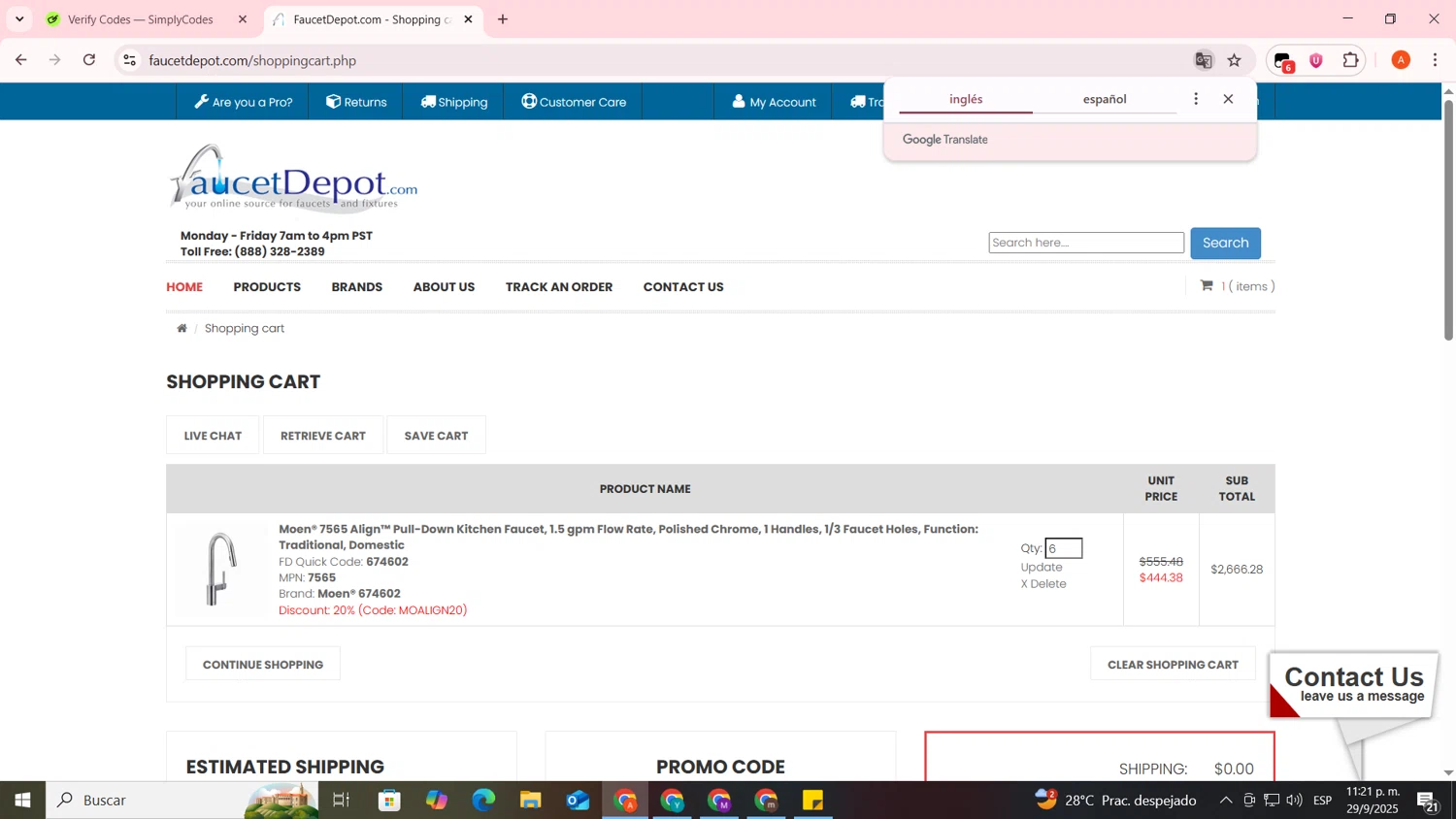Viewport: 1456px width, 819px height.
Task: Focus the Search here input field
Action: tap(1086, 243)
